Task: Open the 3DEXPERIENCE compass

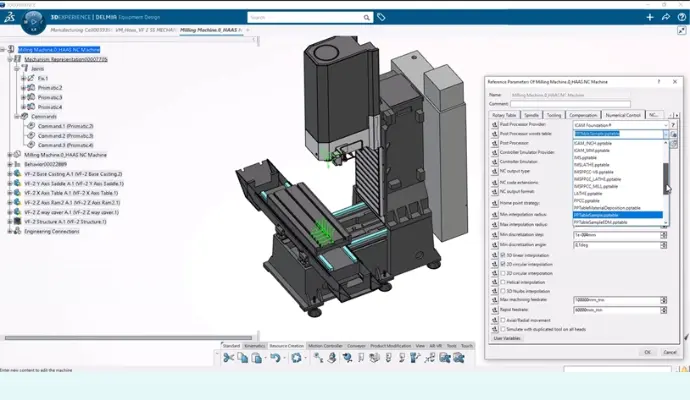Action: click(x=33, y=22)
